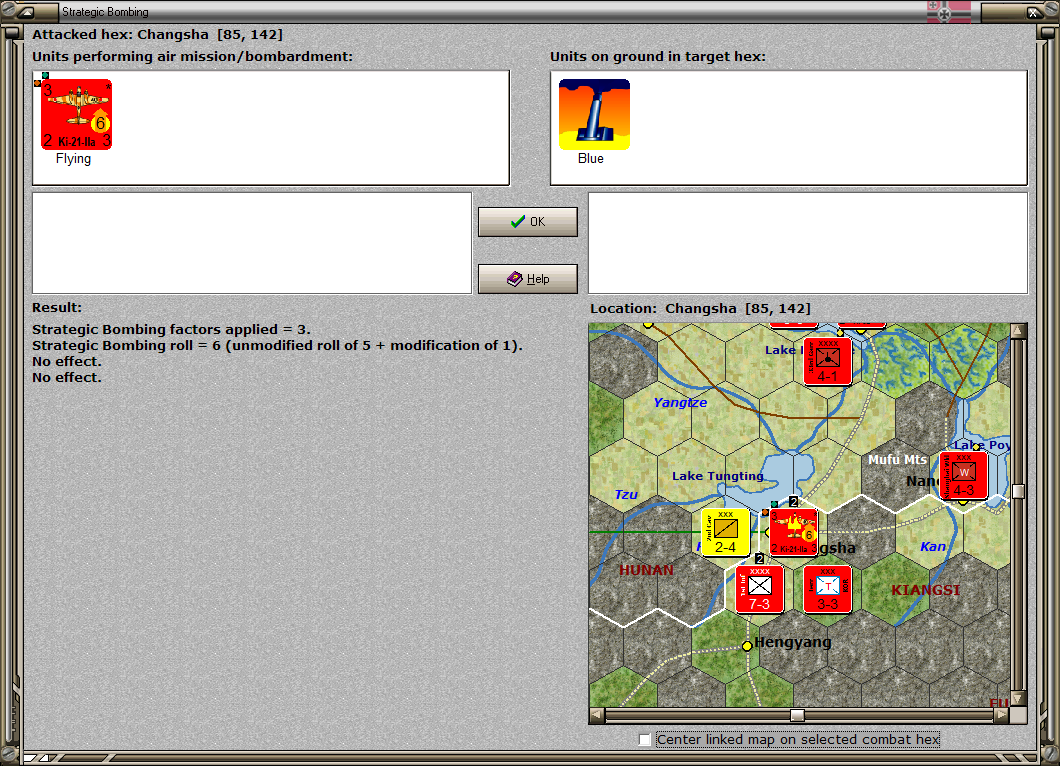Click the map's right scroll arrow
The image size is (1060, 766).
[1003, 714]
